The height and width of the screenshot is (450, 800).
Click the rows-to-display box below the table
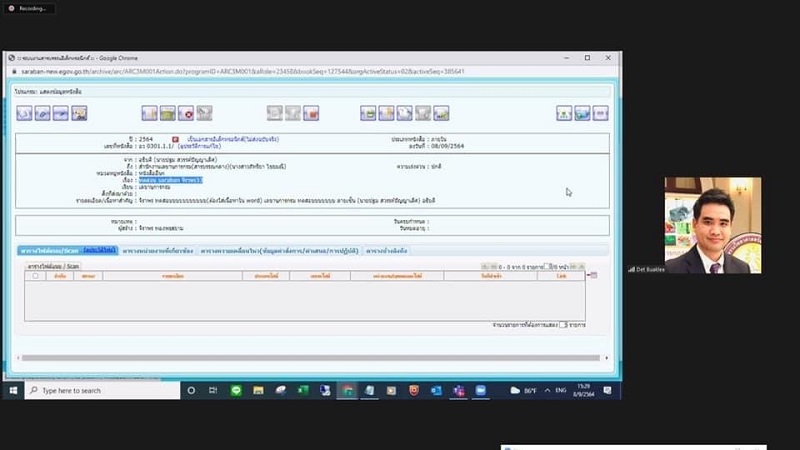(x=563, y=325)
